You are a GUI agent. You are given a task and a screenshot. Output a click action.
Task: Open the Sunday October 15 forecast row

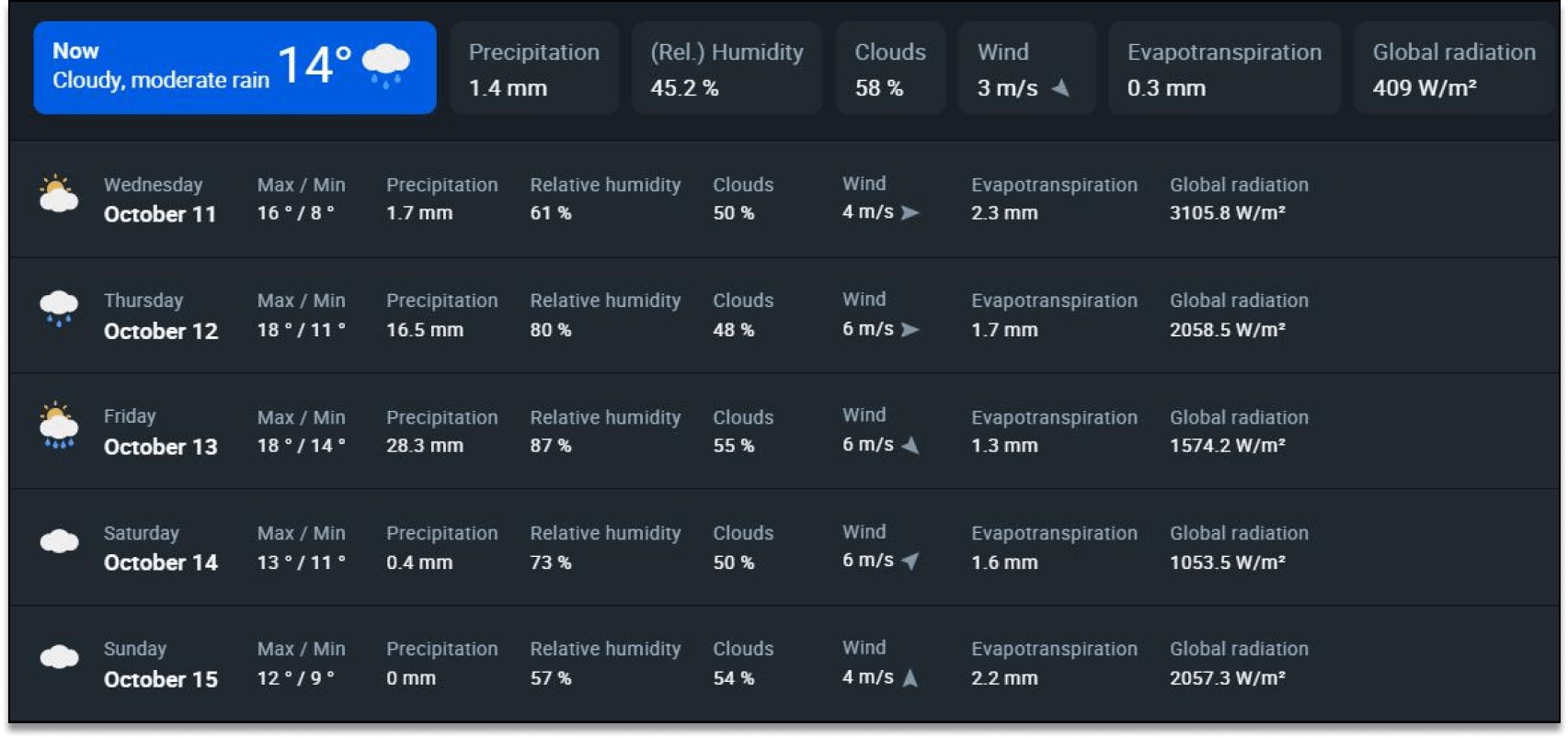point(784,664)
